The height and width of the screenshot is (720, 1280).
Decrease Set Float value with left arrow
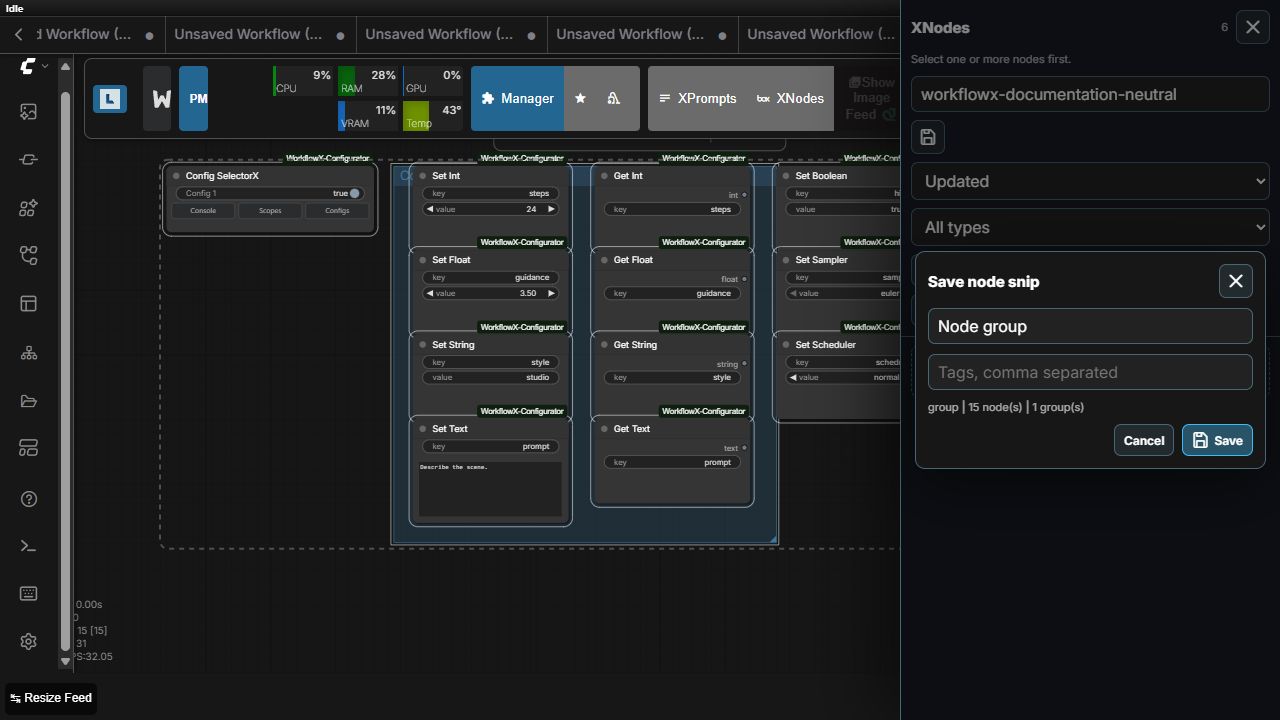[x=430, y=293]
